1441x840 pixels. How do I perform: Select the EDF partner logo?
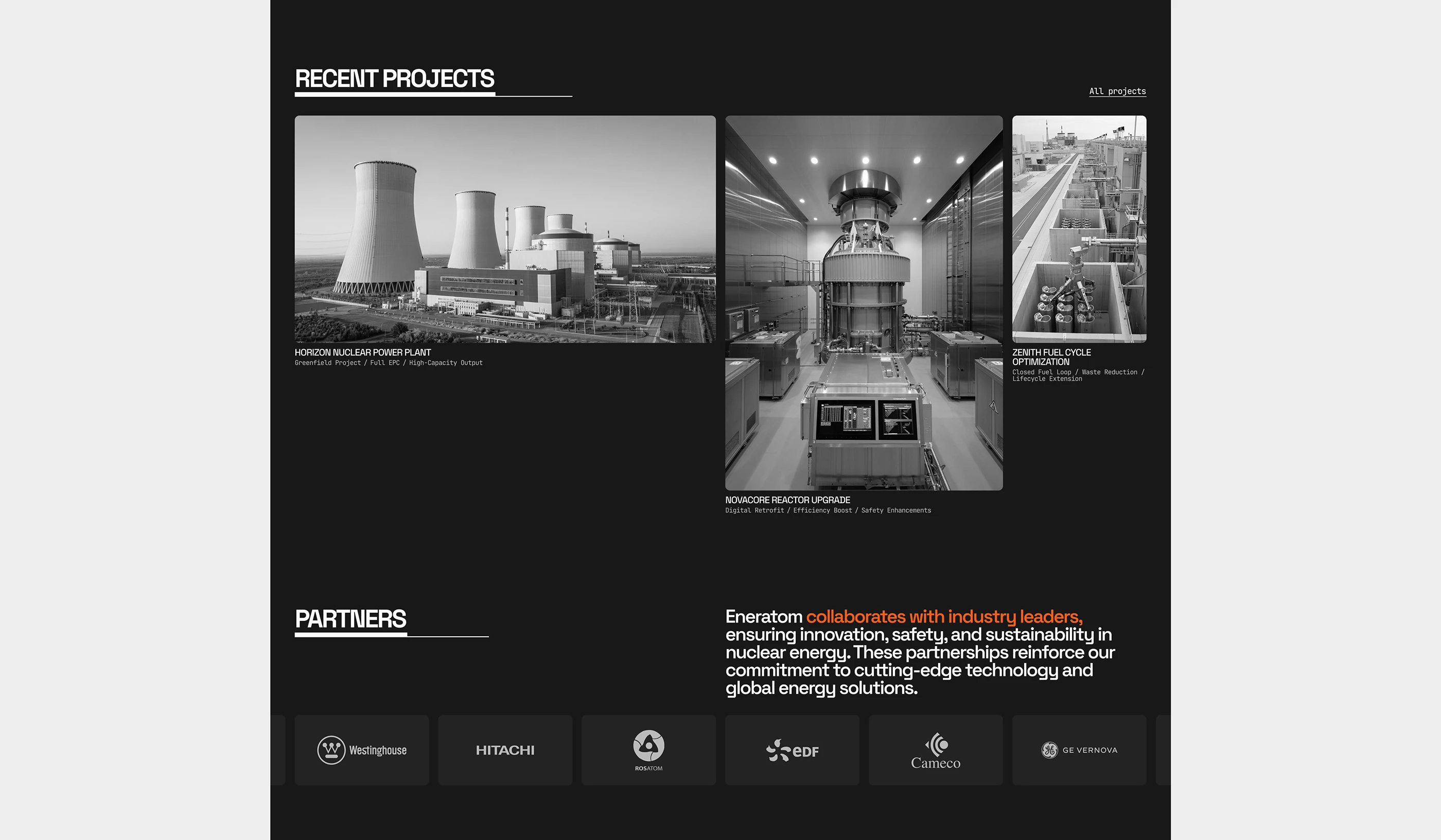point(792,749)
